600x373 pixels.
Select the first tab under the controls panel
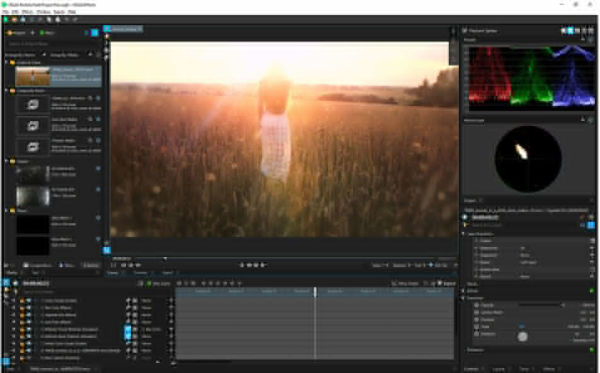pyautogui.click(x=472, y=369)
